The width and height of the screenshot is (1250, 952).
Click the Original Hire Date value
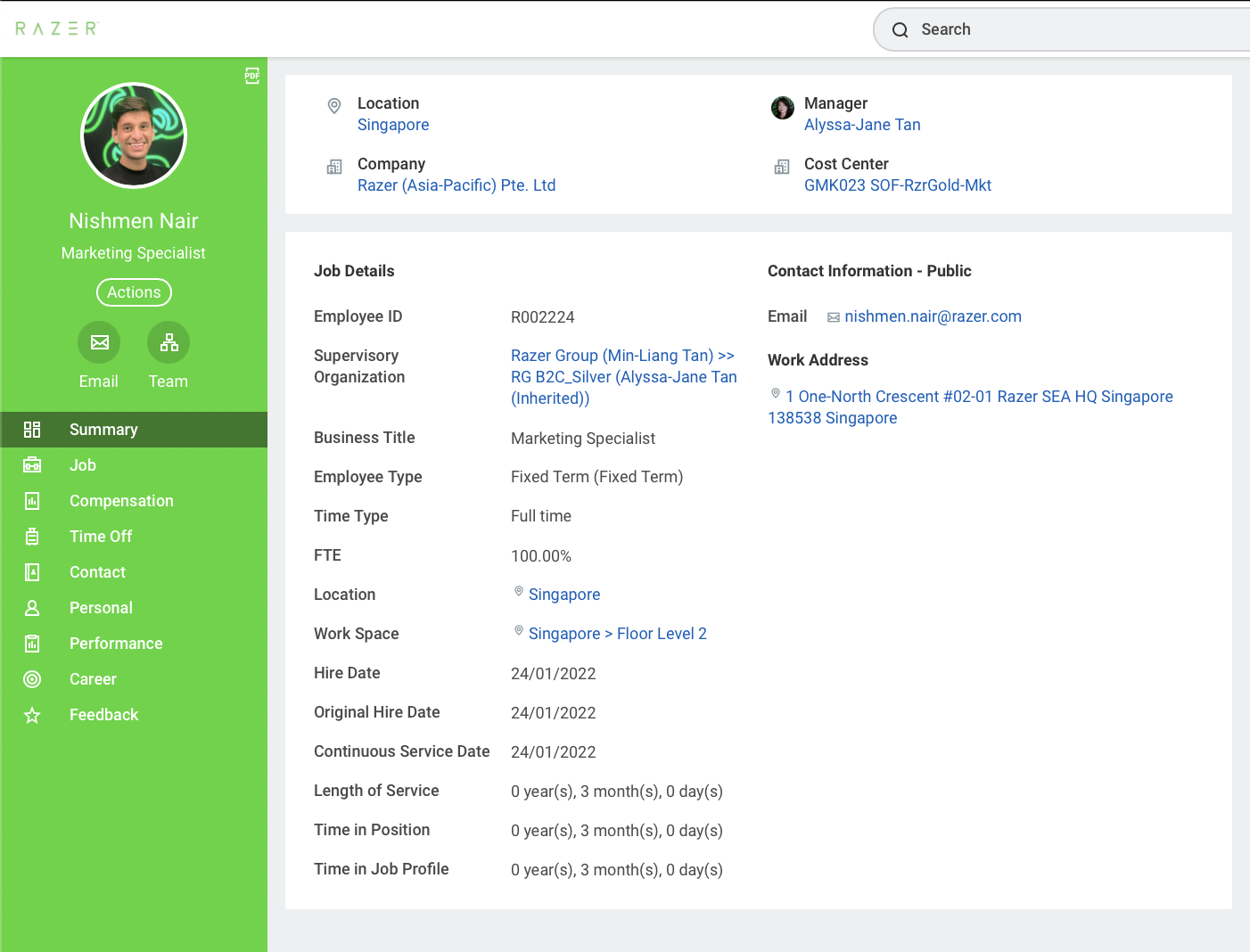tap(554, 713)
